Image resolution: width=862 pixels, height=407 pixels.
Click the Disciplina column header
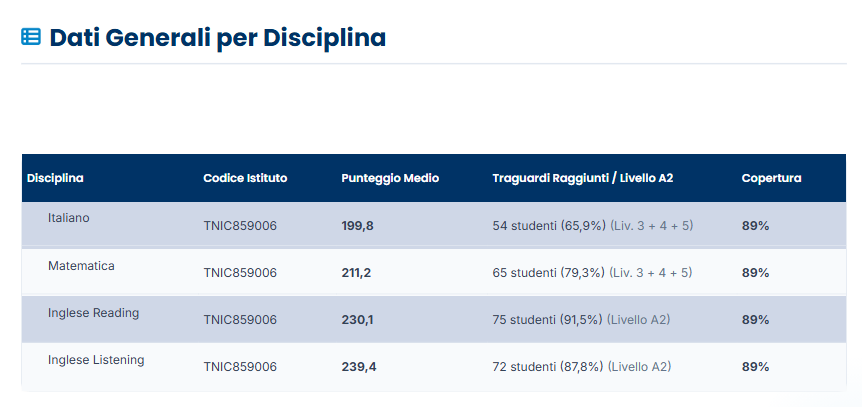point(55,178)
